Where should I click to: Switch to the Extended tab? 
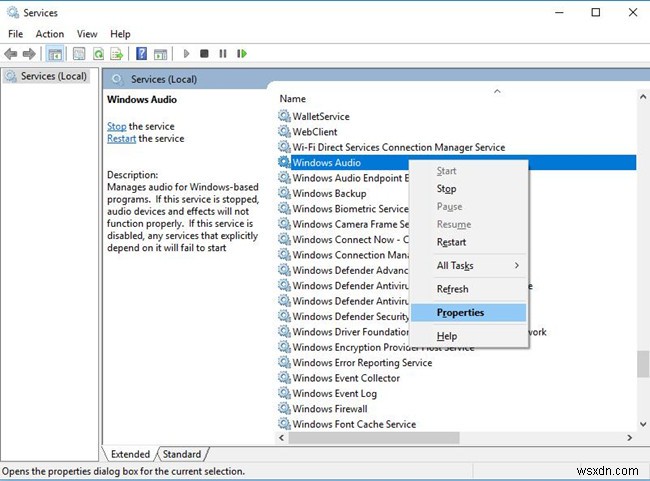point(130,454)
